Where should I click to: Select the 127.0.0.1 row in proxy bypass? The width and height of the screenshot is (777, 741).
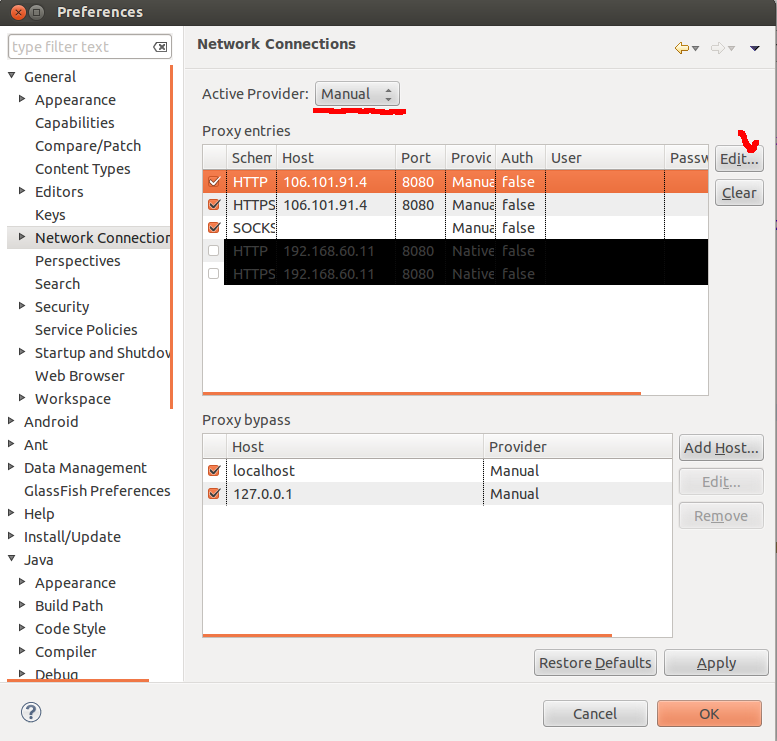click(x=438, y=494)
